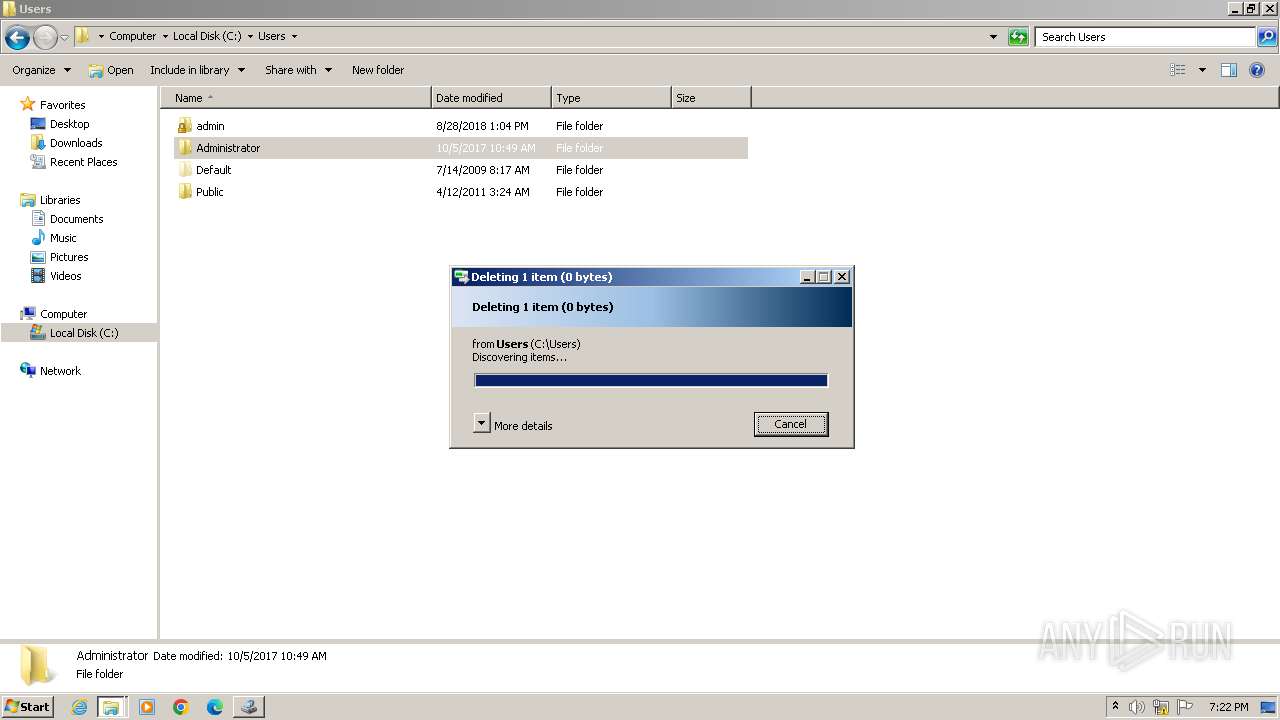
Task: Click Network in navigation pane
Action: (60, 371)
